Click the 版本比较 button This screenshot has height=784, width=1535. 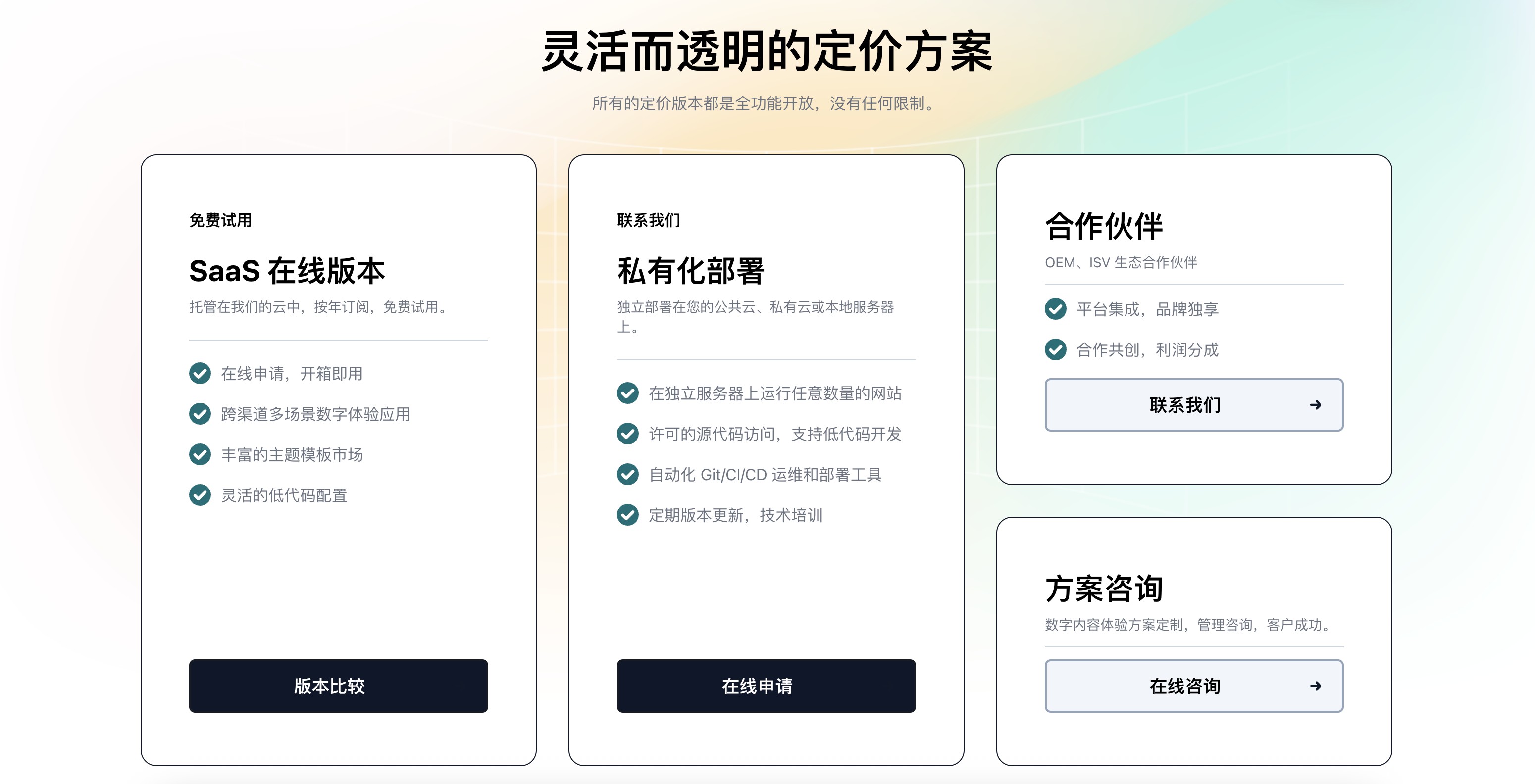point(338,686)
